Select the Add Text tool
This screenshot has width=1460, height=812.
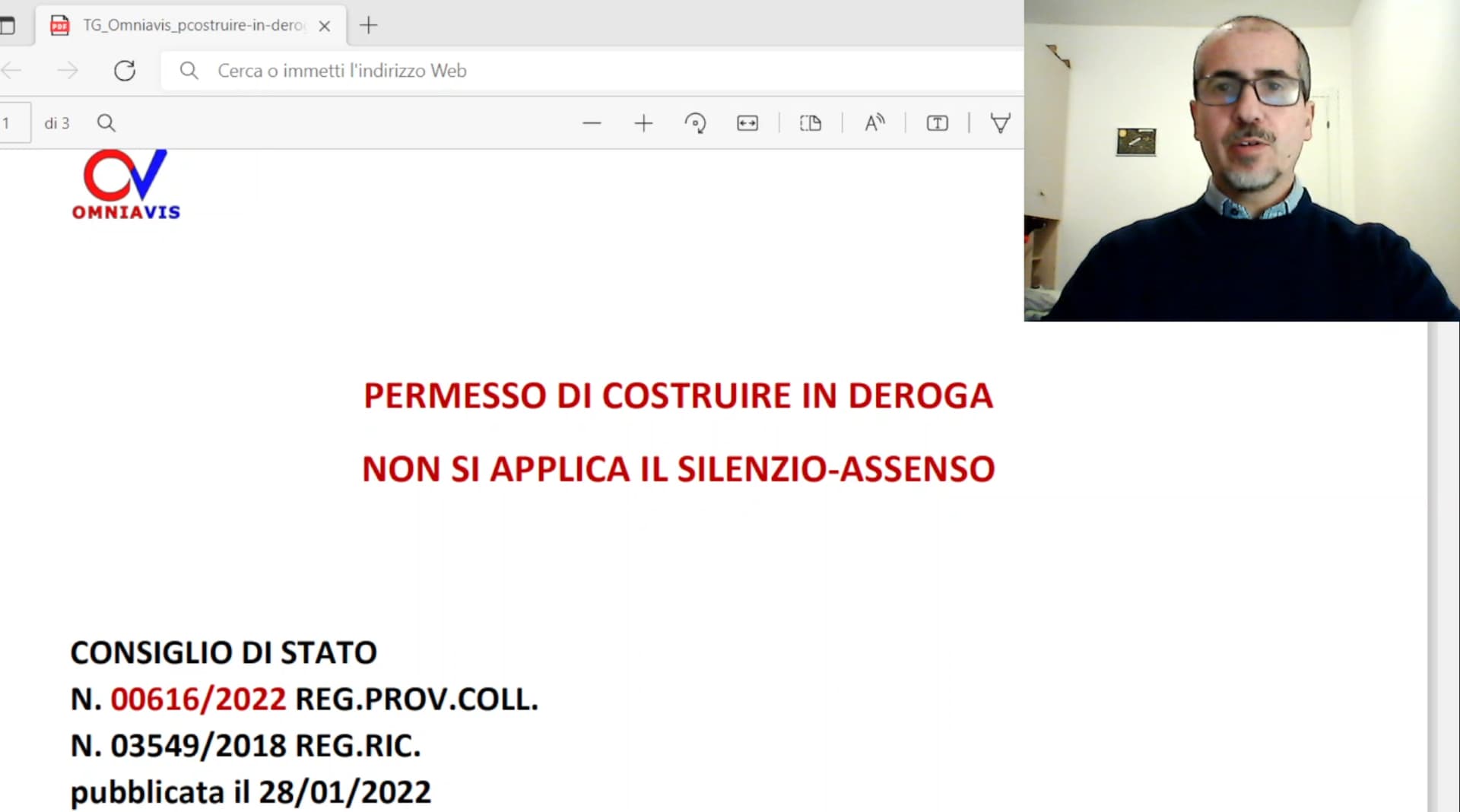point(937,123)
